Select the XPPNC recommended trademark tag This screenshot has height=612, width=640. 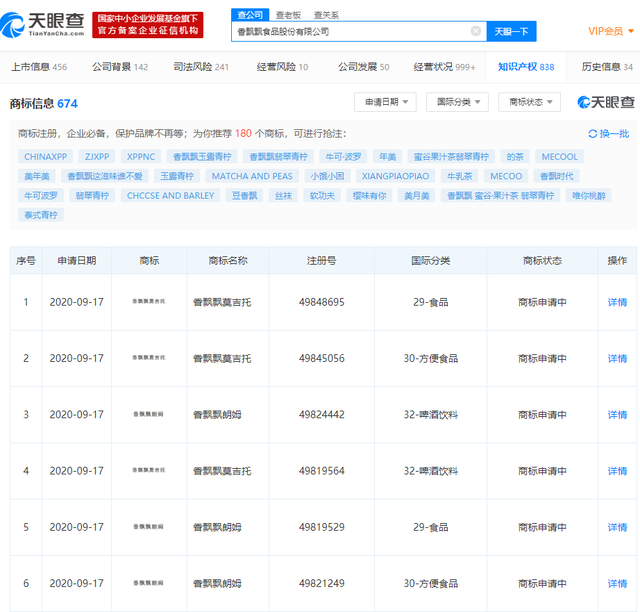click(x=141, y=157)
